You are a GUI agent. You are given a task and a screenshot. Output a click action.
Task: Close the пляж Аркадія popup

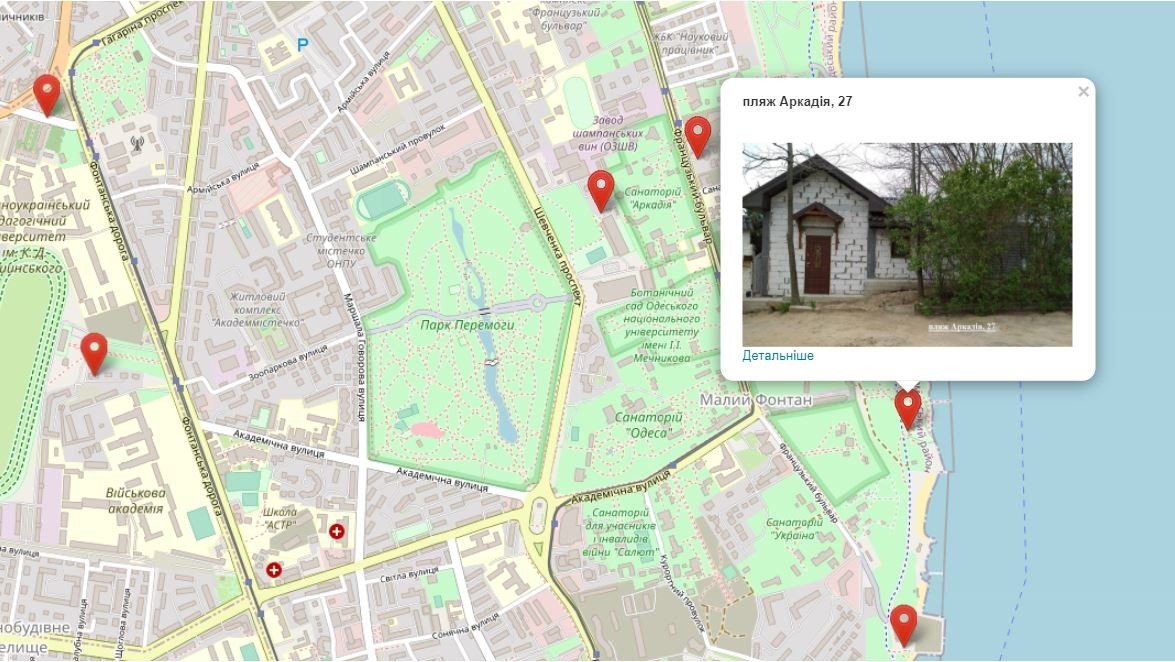(1083, 91)
